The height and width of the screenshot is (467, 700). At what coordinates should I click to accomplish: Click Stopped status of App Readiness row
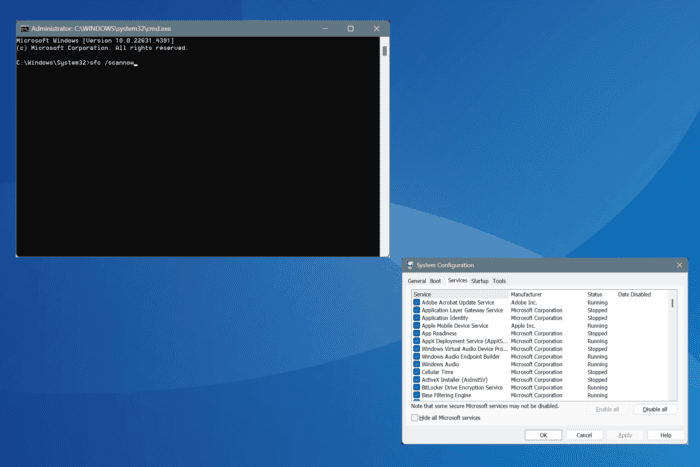pos(597,334)
